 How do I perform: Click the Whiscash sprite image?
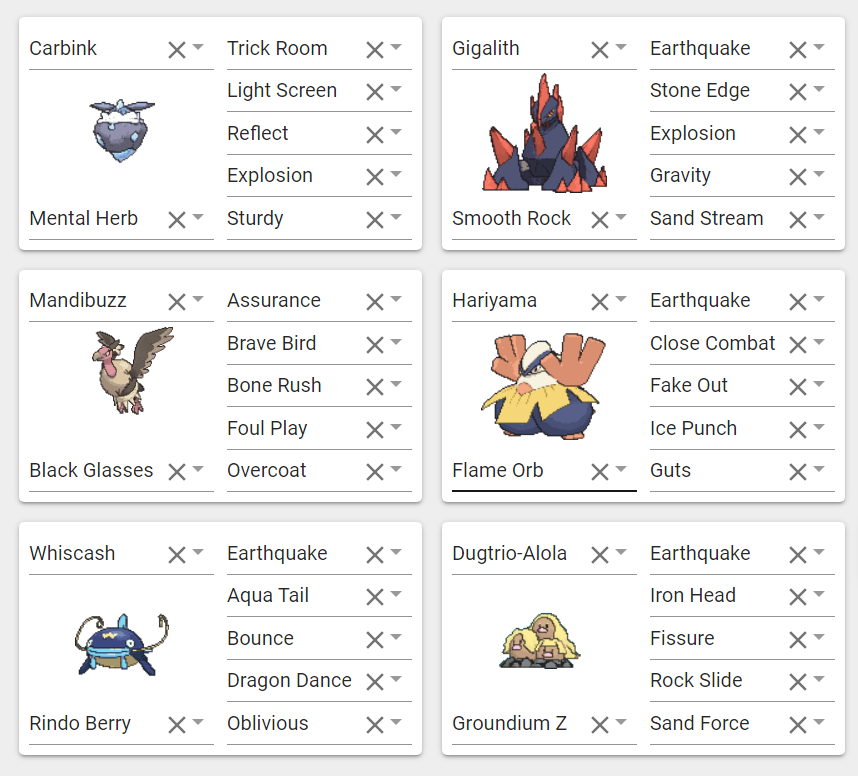click(121, 645)
